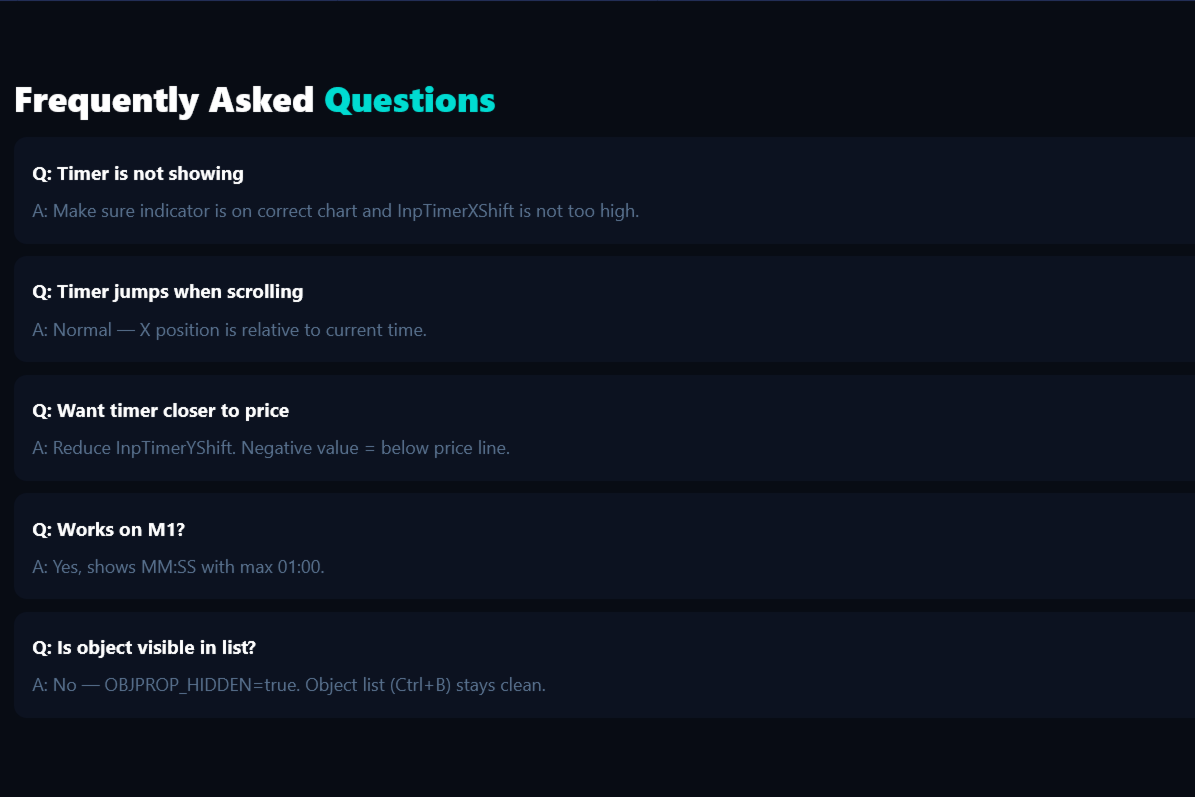Click the "MM:SS" format text
Viewport: 1195px width, 797px height.
[170, 567]
